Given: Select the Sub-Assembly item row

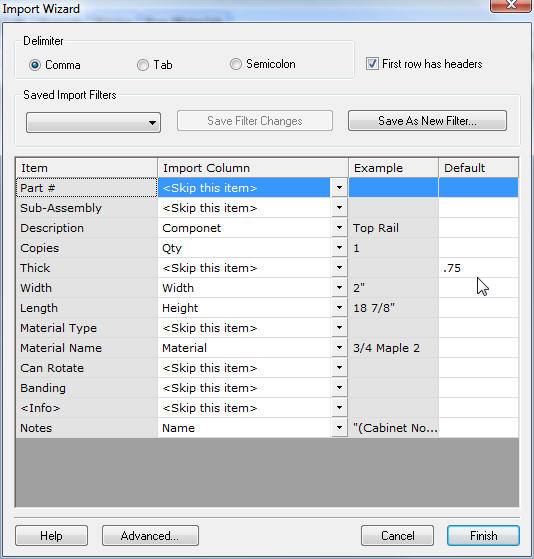Looking at the screenshot, I should [x=87, y=207].
